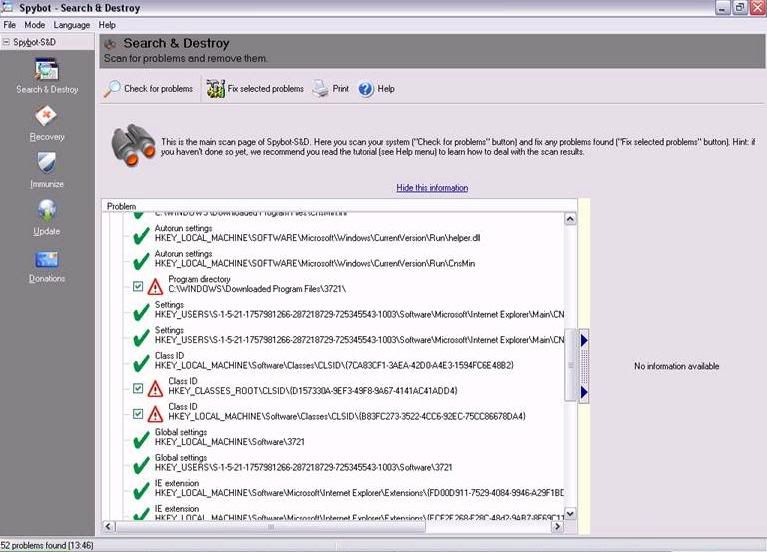Viewport: 767px width, 552px height.
Task: Click Check for problems magnifier button
Action: coord(149,89)
